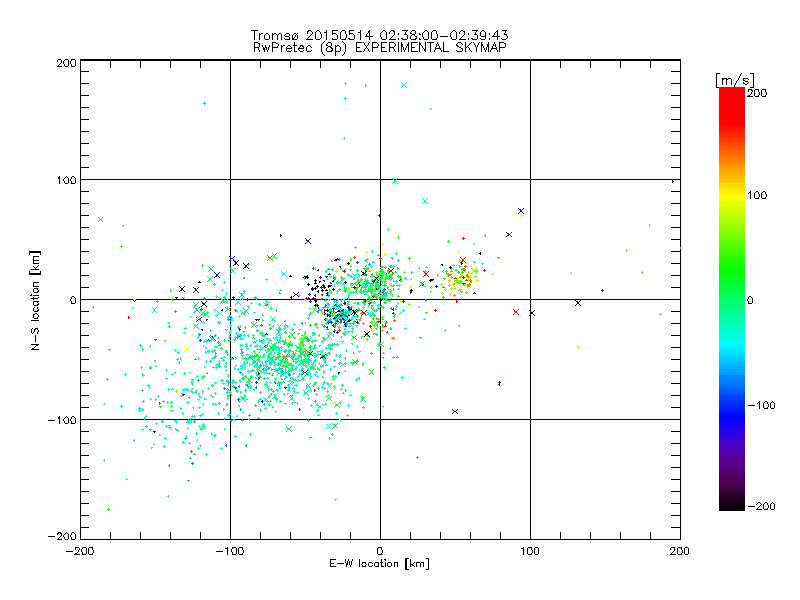Click the x-axis tick label '0'
This screenshot has width=800, height=600.
pos(380,551)
